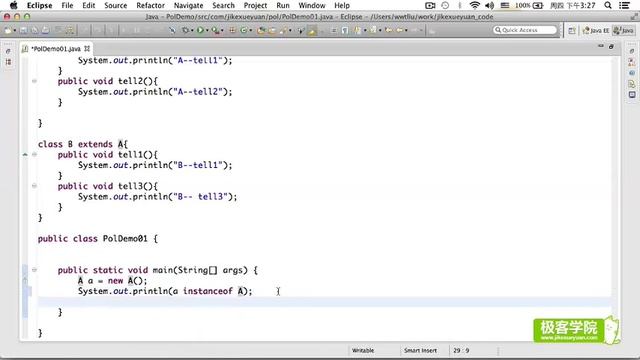Click the fifth icon in right trim bar

632,95
